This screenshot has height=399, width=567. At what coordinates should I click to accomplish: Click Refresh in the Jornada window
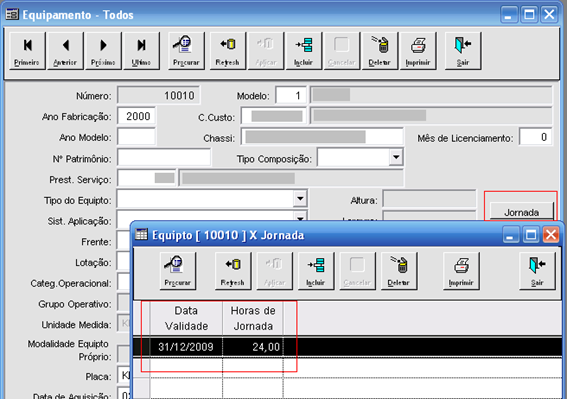click(233, 271)
